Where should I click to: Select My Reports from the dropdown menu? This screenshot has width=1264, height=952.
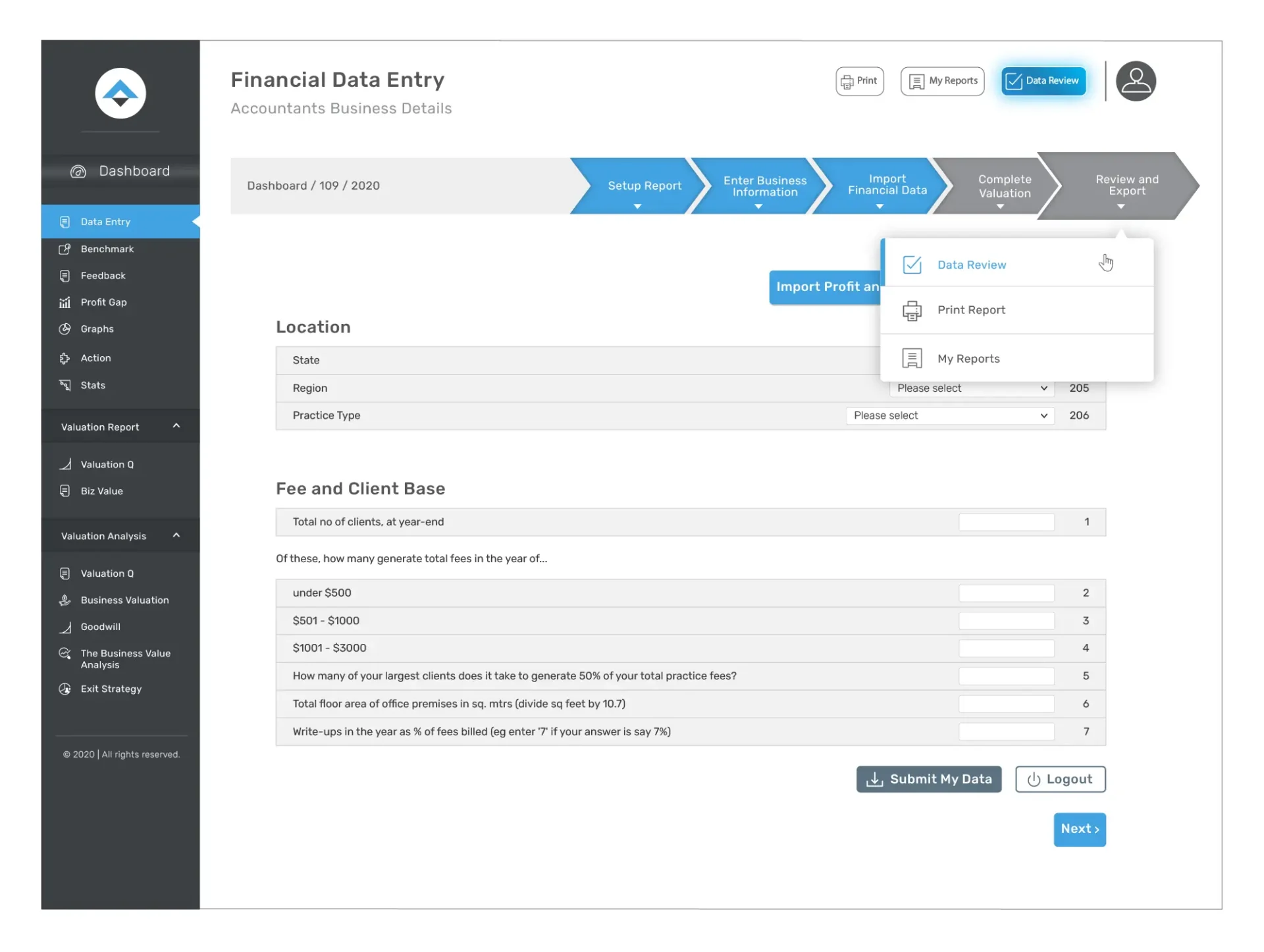coord(968,359)
